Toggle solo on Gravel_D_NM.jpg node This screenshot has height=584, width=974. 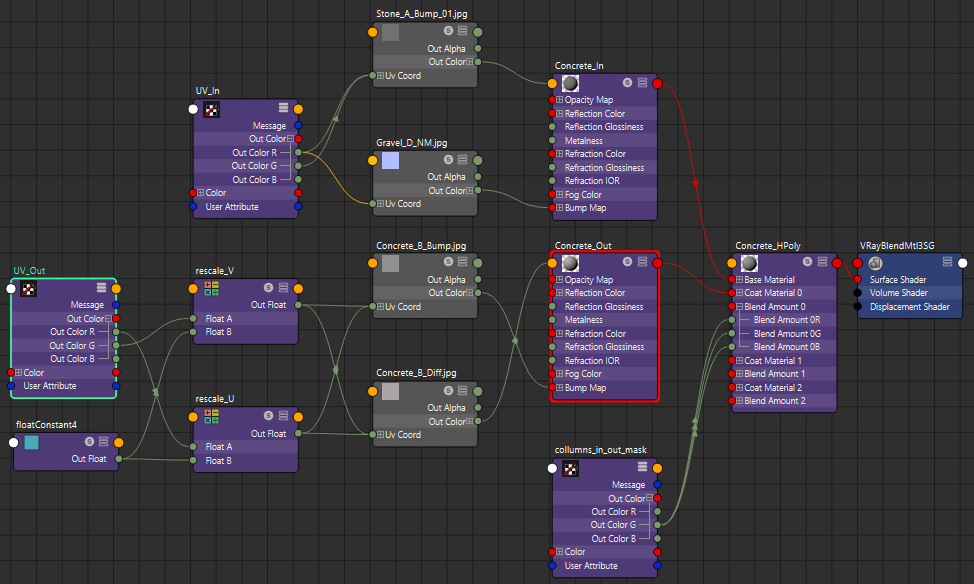tap(448, 159)
